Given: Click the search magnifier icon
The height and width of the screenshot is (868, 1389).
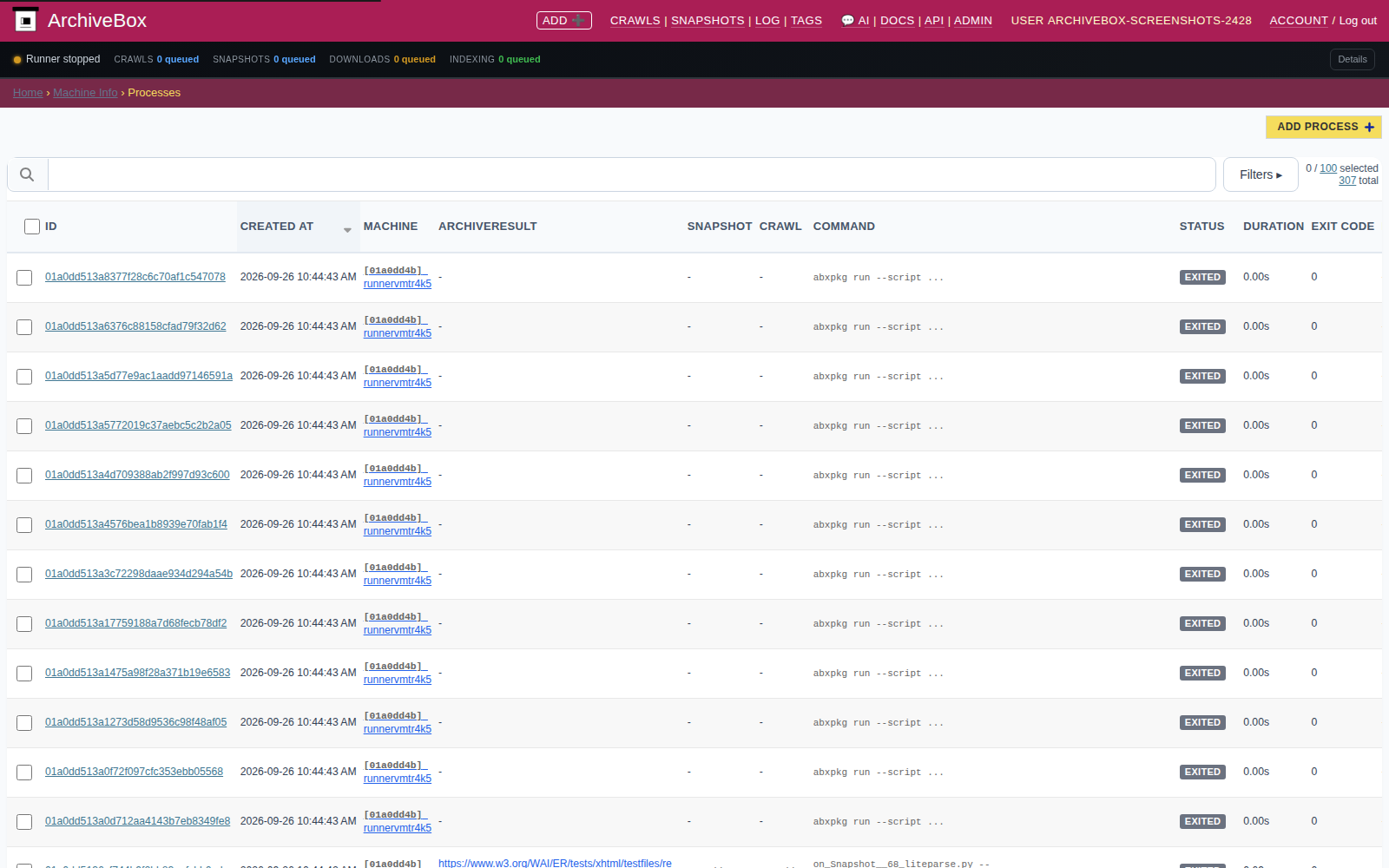Looking at the screenshot, I should 27,174.
